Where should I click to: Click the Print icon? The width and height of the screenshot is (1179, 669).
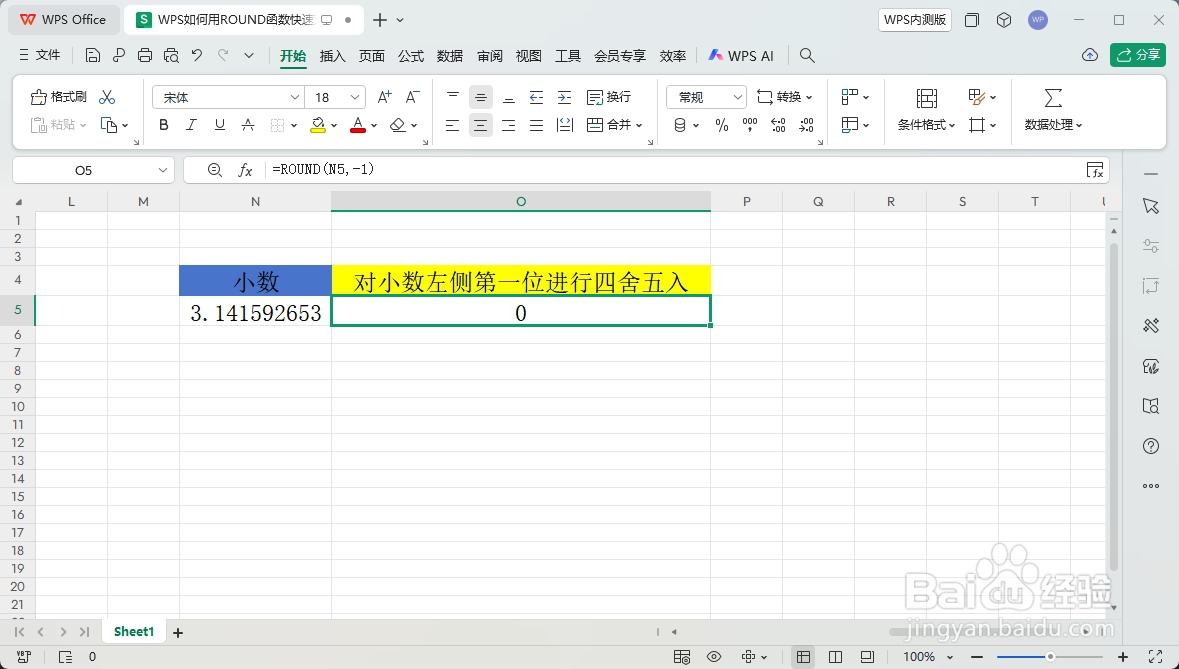point(145,55)
